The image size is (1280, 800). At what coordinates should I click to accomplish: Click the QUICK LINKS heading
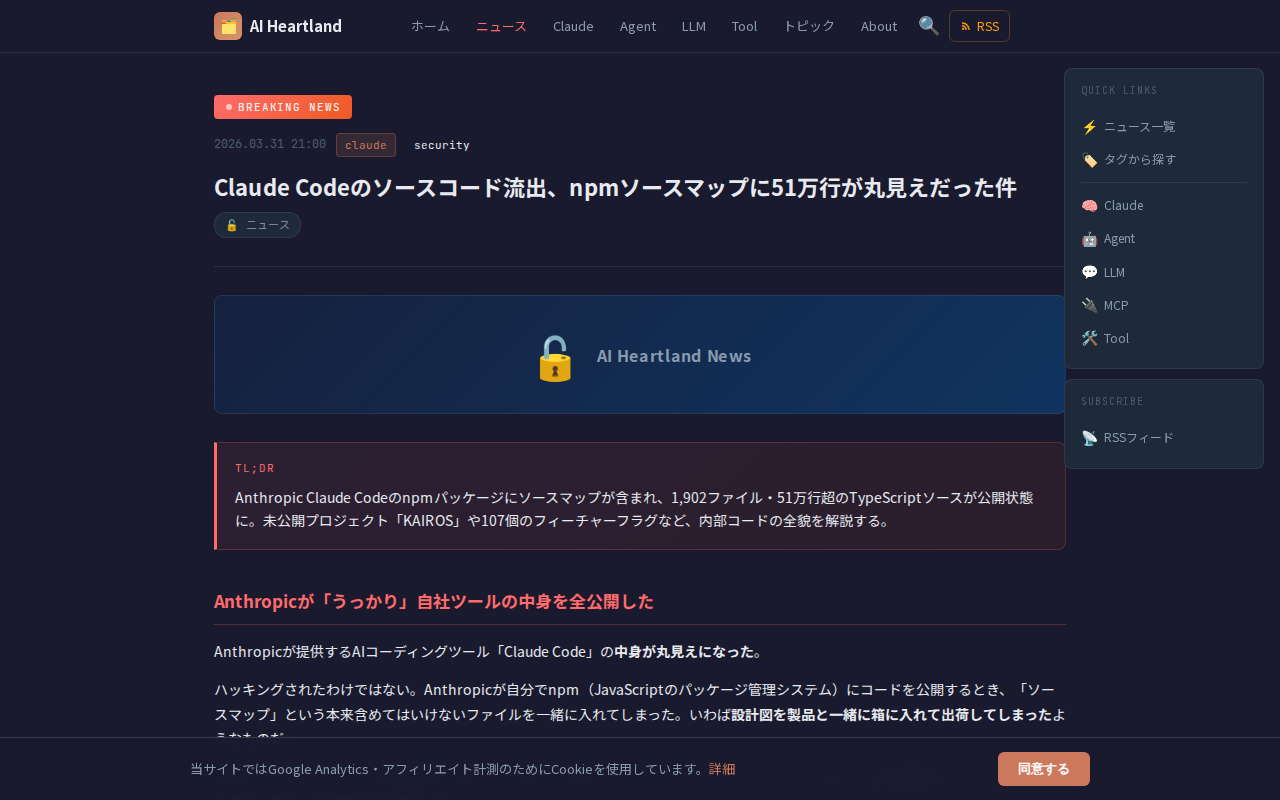tap(1120, 91)
